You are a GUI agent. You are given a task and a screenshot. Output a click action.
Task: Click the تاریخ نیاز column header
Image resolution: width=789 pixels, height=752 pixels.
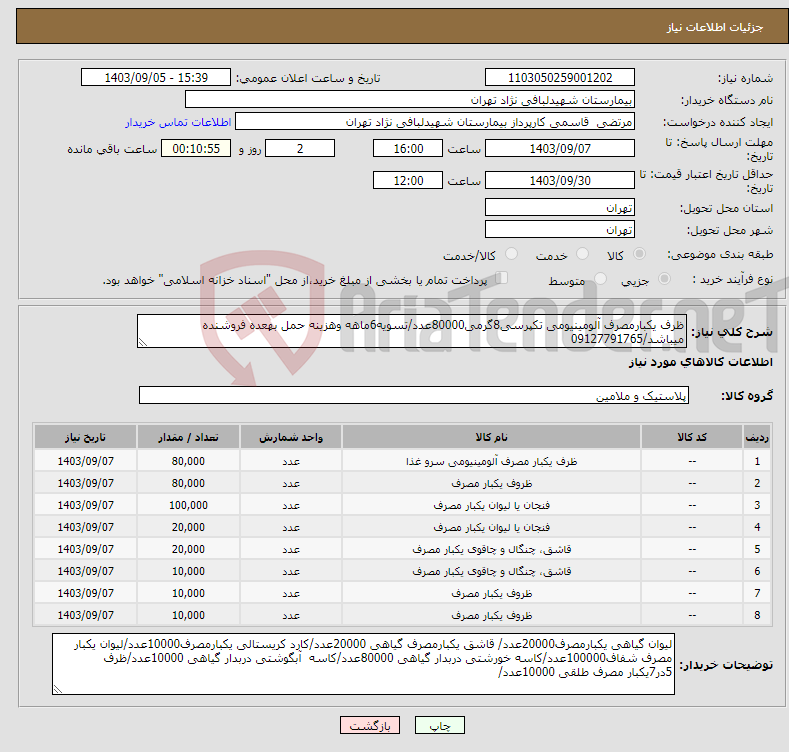click(86, 437)
